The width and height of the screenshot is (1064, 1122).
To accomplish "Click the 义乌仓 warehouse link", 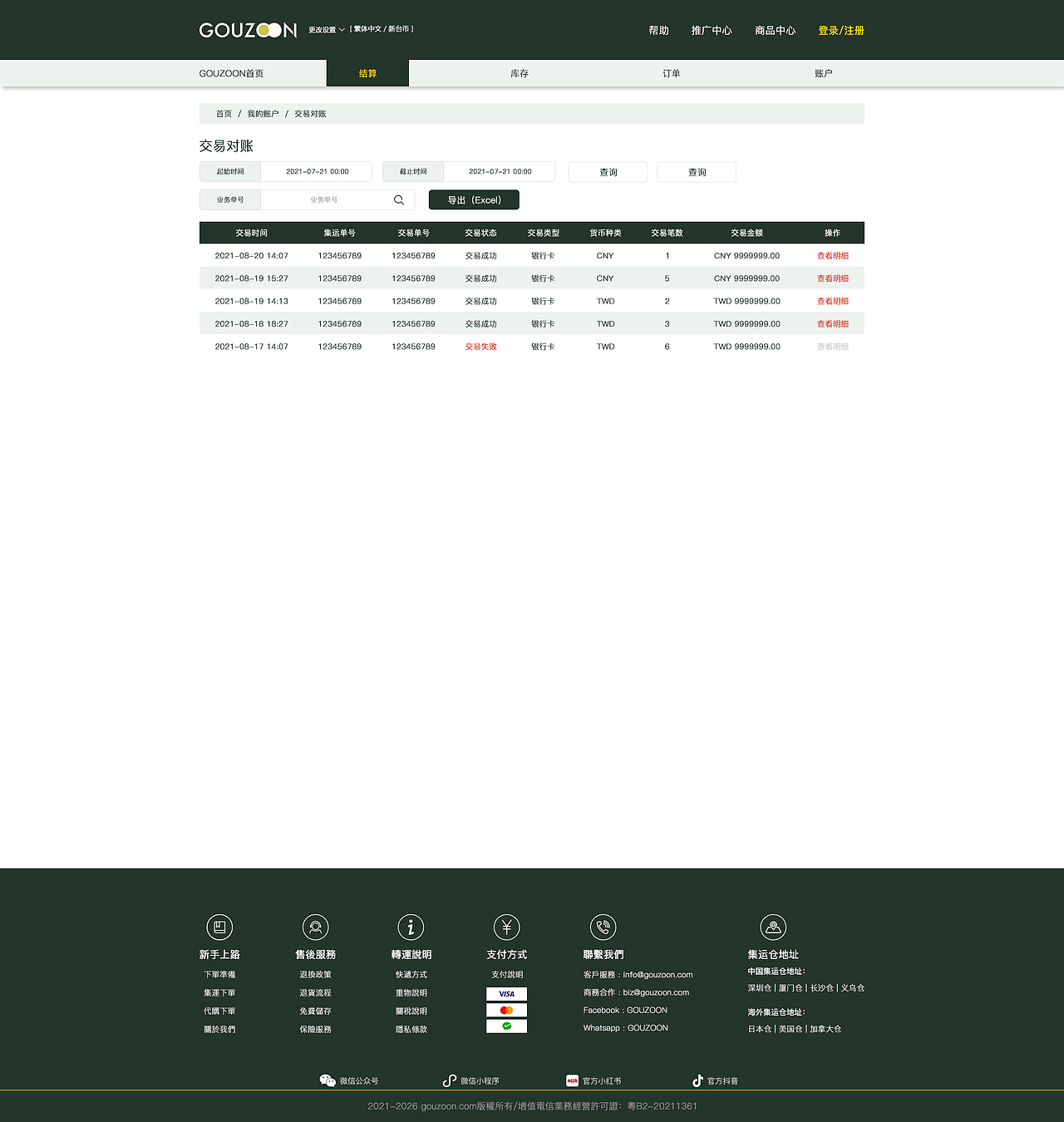I will 853,987.
